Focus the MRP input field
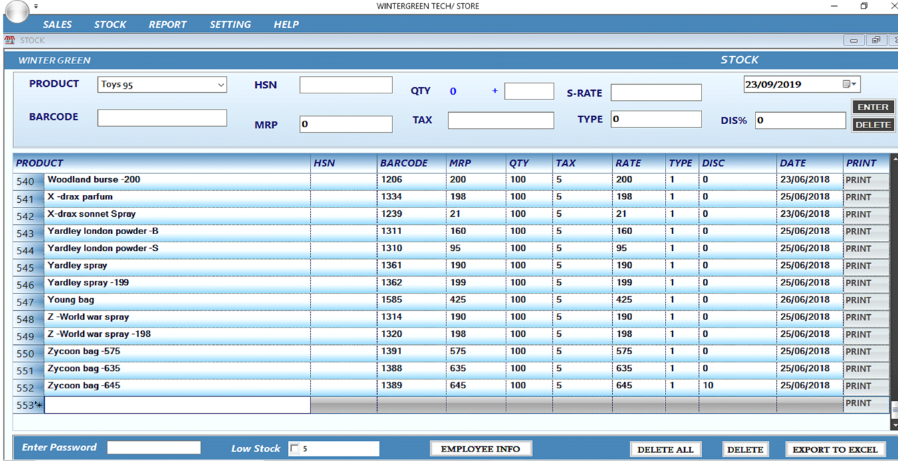Image resolution: width=898 pixels, height=461 pixels. point(346,124)
